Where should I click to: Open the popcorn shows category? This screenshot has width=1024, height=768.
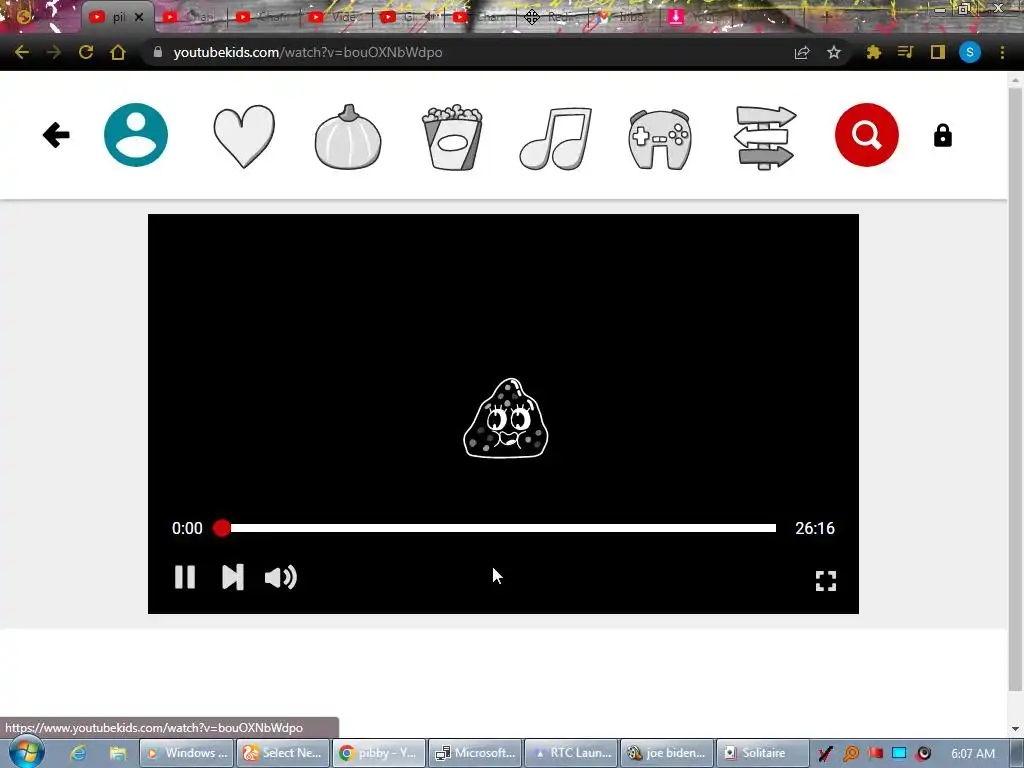point(452,137)
